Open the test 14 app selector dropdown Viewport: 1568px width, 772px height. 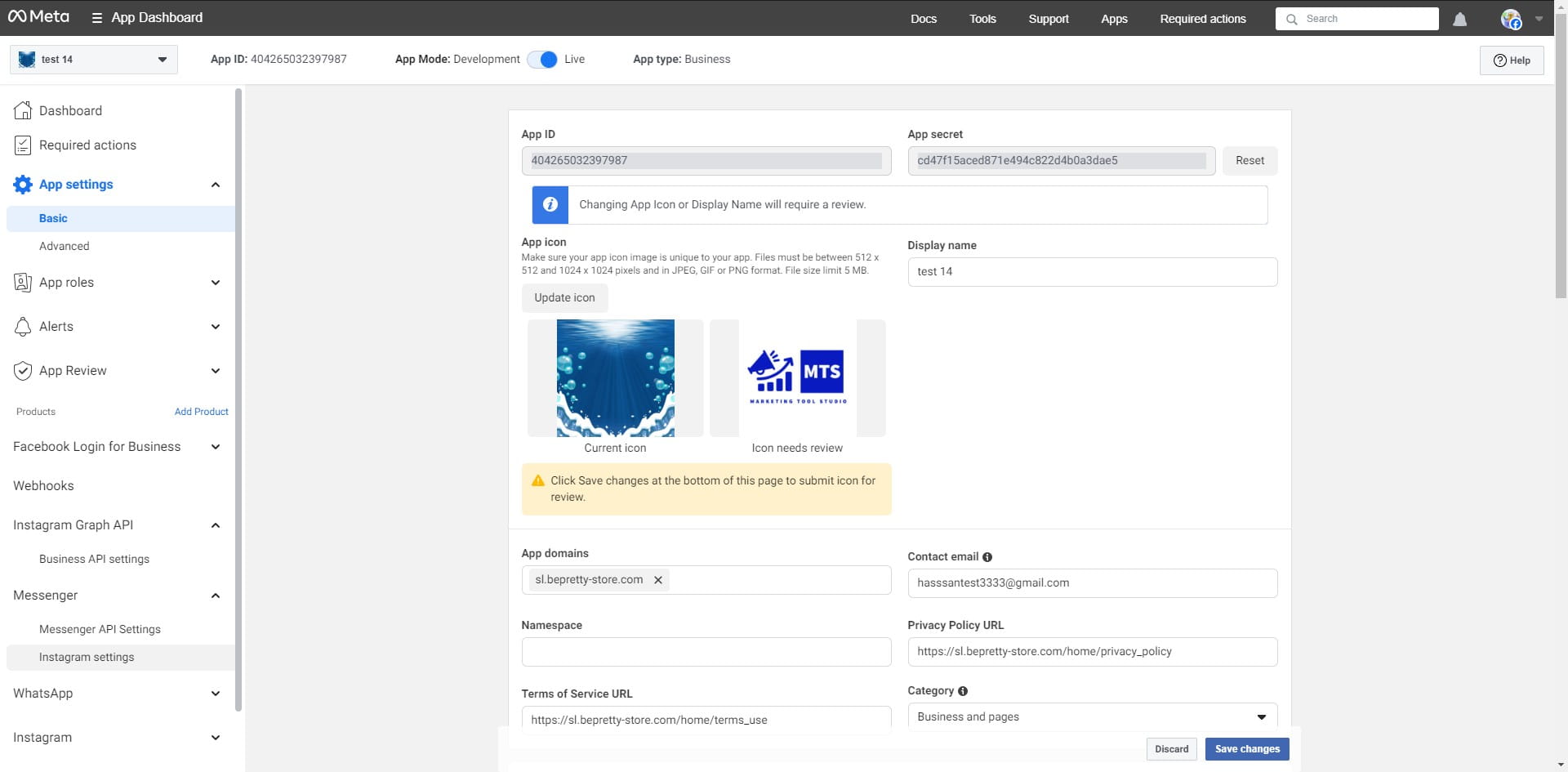point(94,60)
